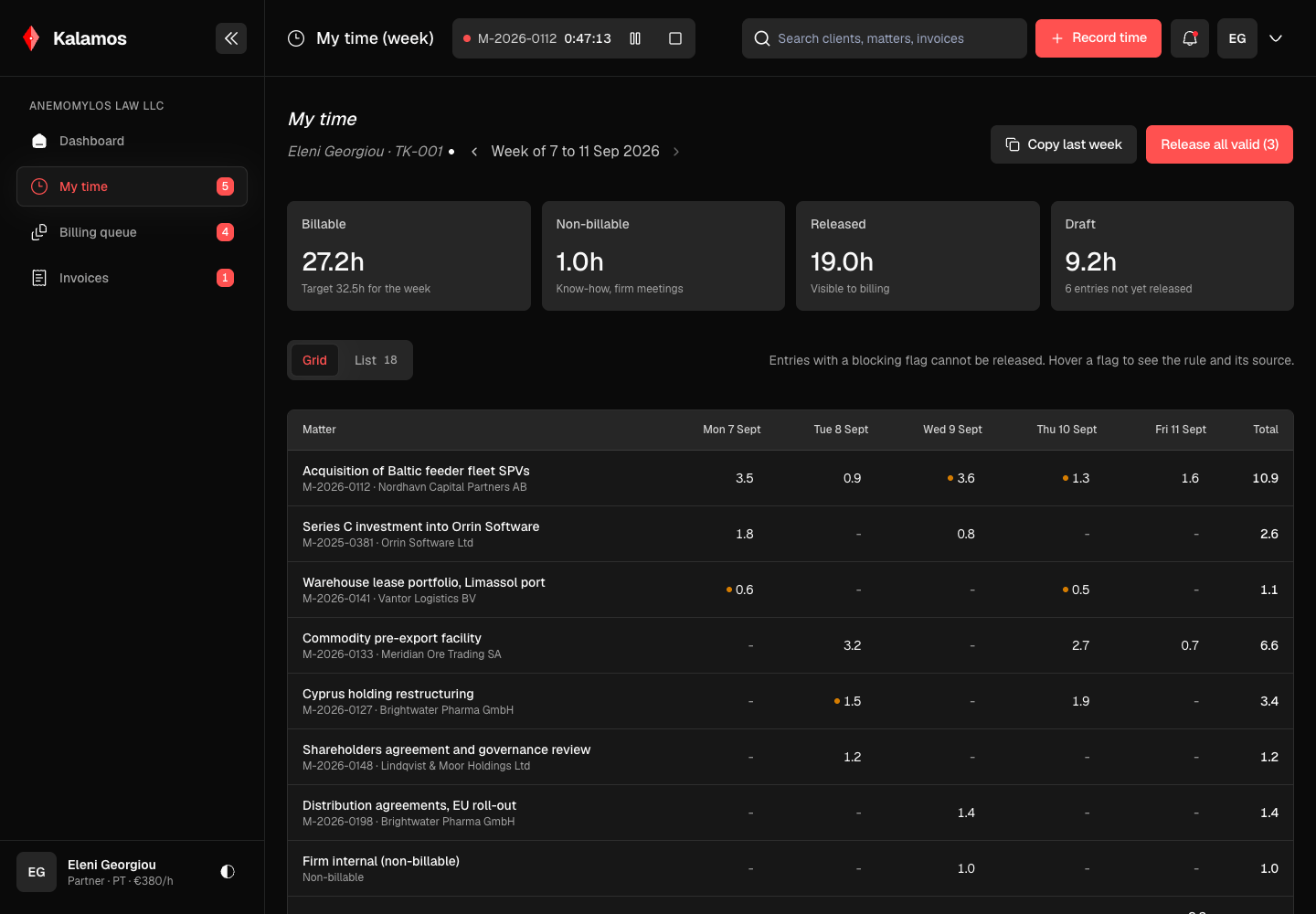Image resolution: width=1316 pixels, height=914 pixels.
Task: Open Cyprus holding restructuring matter
Action: (x=388, y=694)
